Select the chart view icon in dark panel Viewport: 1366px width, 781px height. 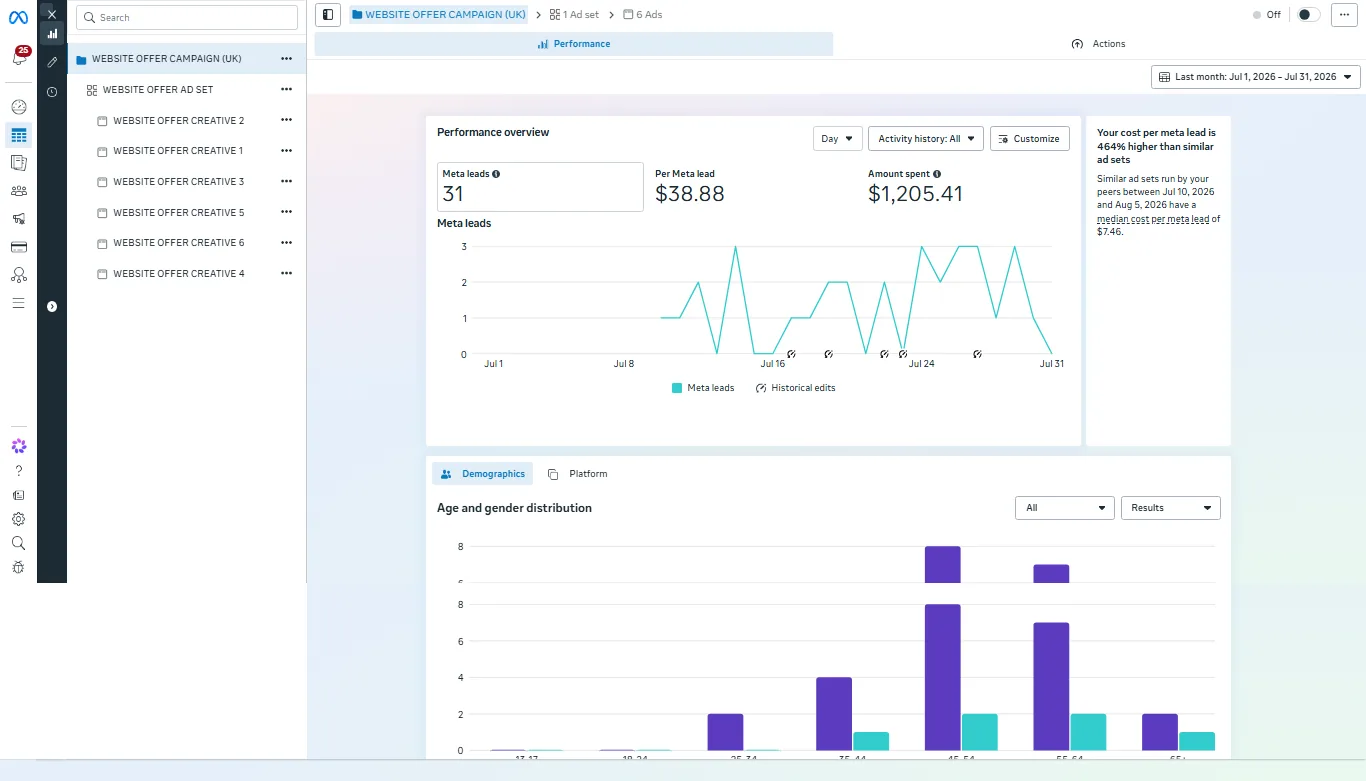tap(52, 33)
